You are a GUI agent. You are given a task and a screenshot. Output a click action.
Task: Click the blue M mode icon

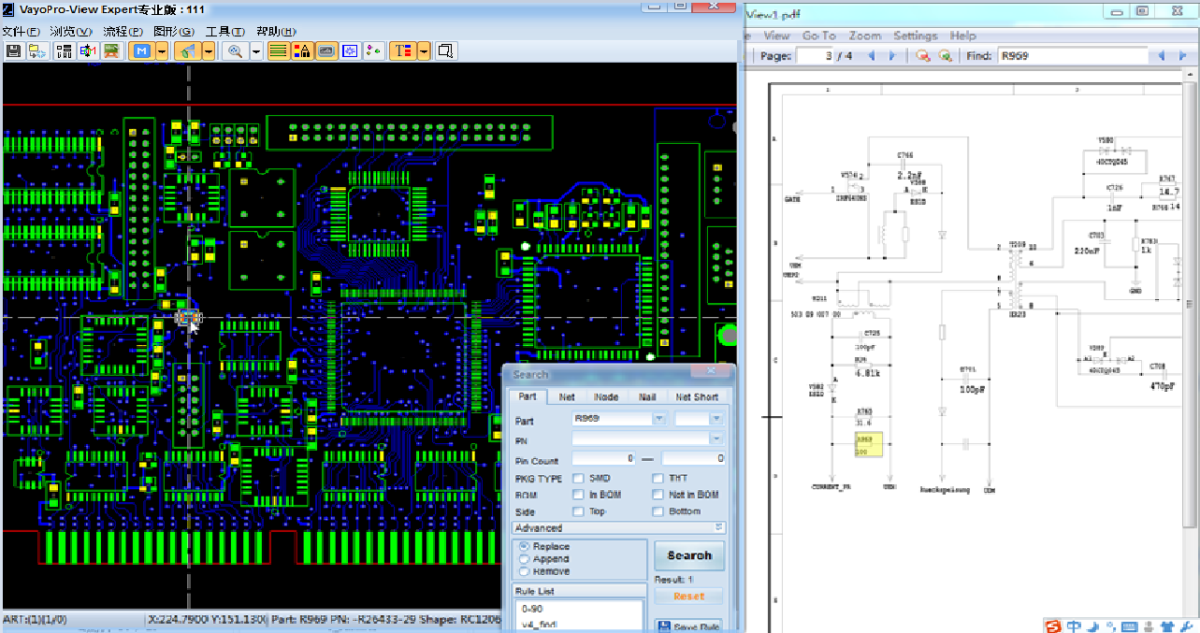pyautogui.click(x=142, y=51)
